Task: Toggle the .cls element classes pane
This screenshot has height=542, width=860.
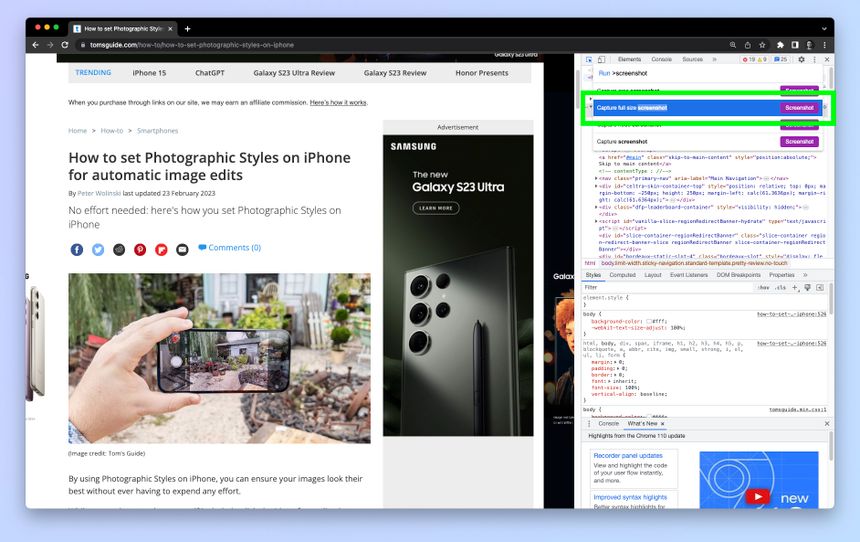Action: 781,287
